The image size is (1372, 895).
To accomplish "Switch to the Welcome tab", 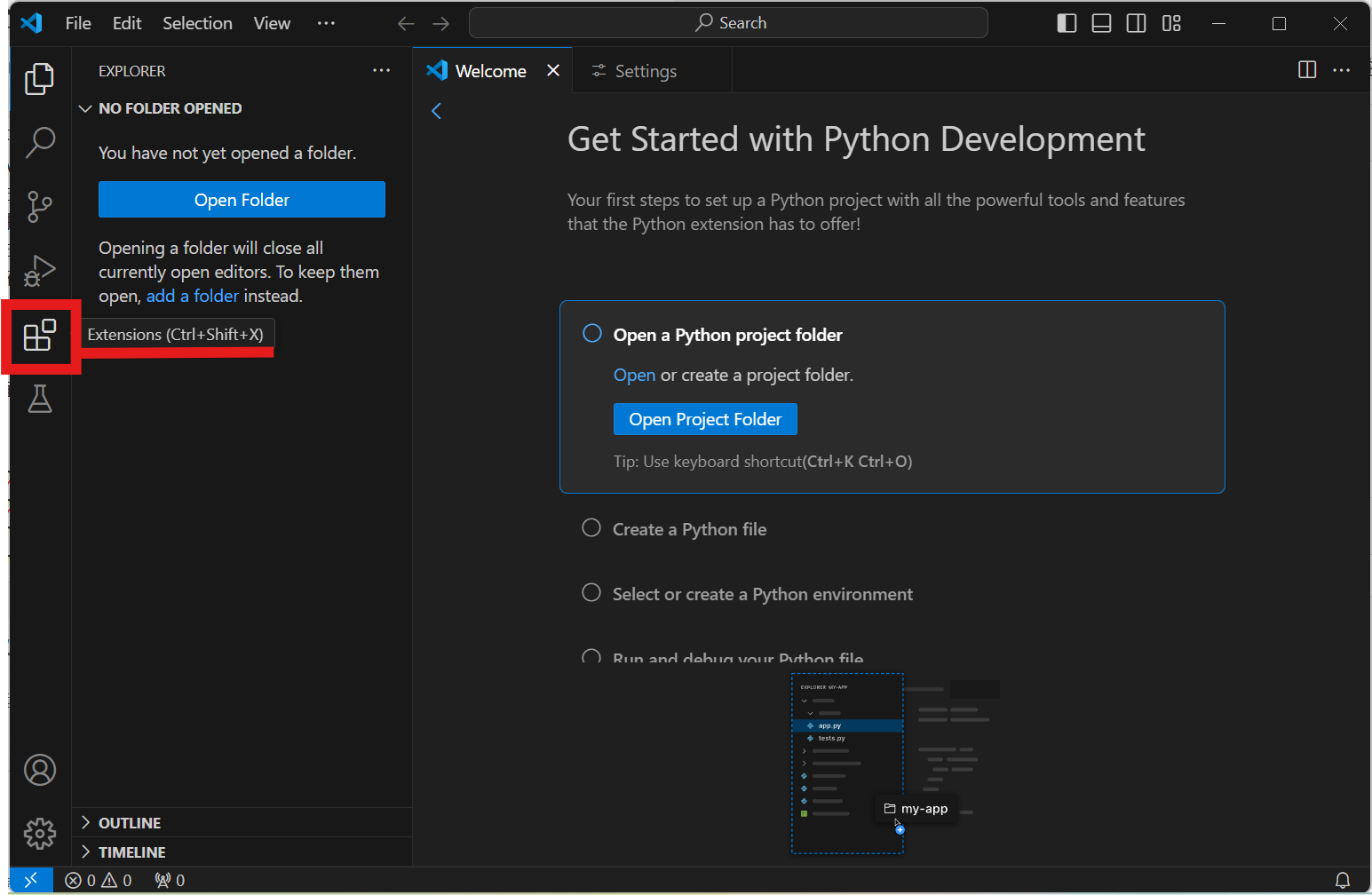I will [490, 71].
